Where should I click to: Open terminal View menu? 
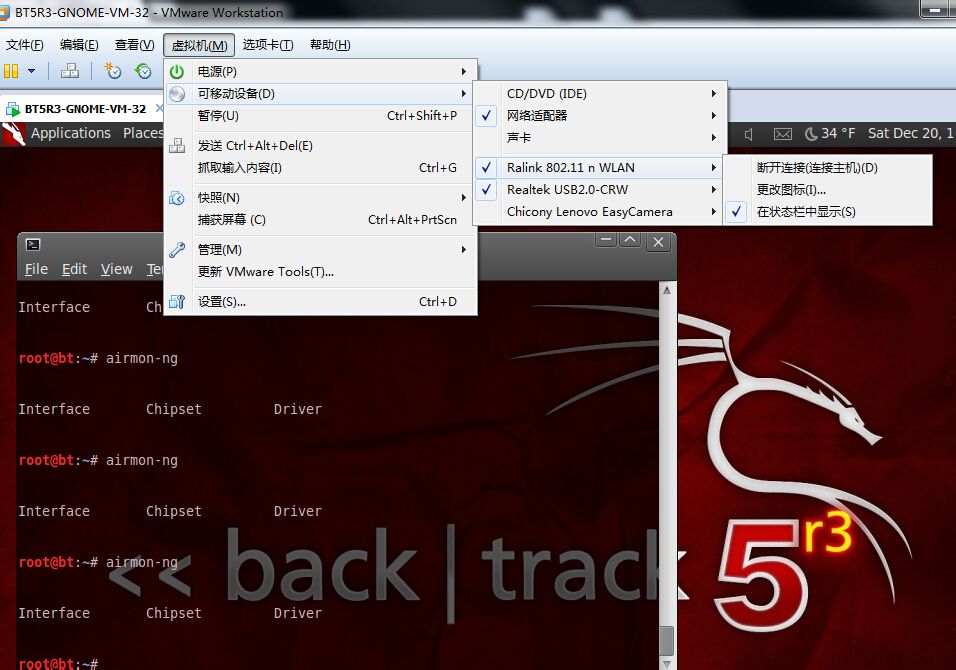[116, 269]
